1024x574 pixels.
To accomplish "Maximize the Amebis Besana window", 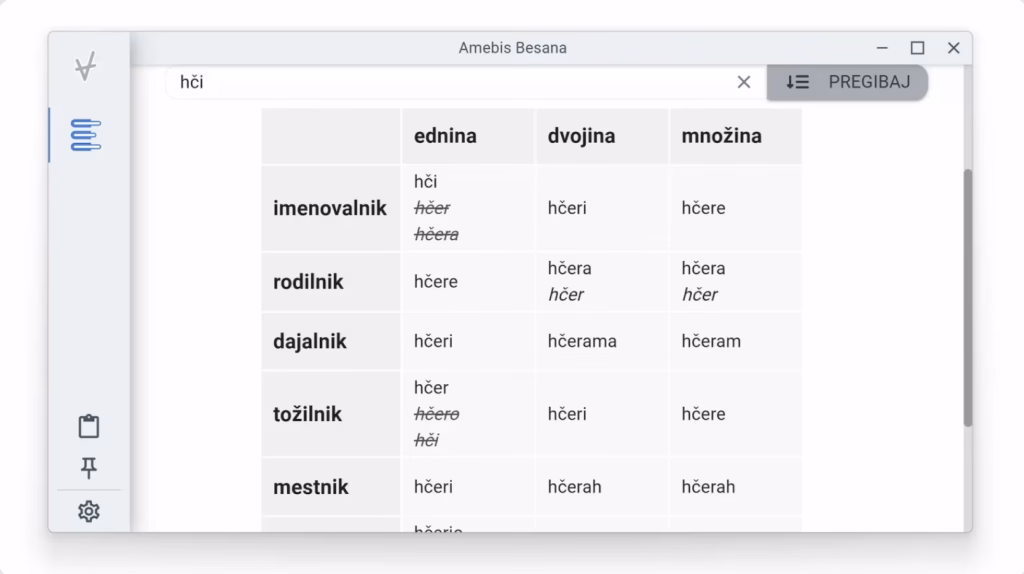I will (917, 48).
